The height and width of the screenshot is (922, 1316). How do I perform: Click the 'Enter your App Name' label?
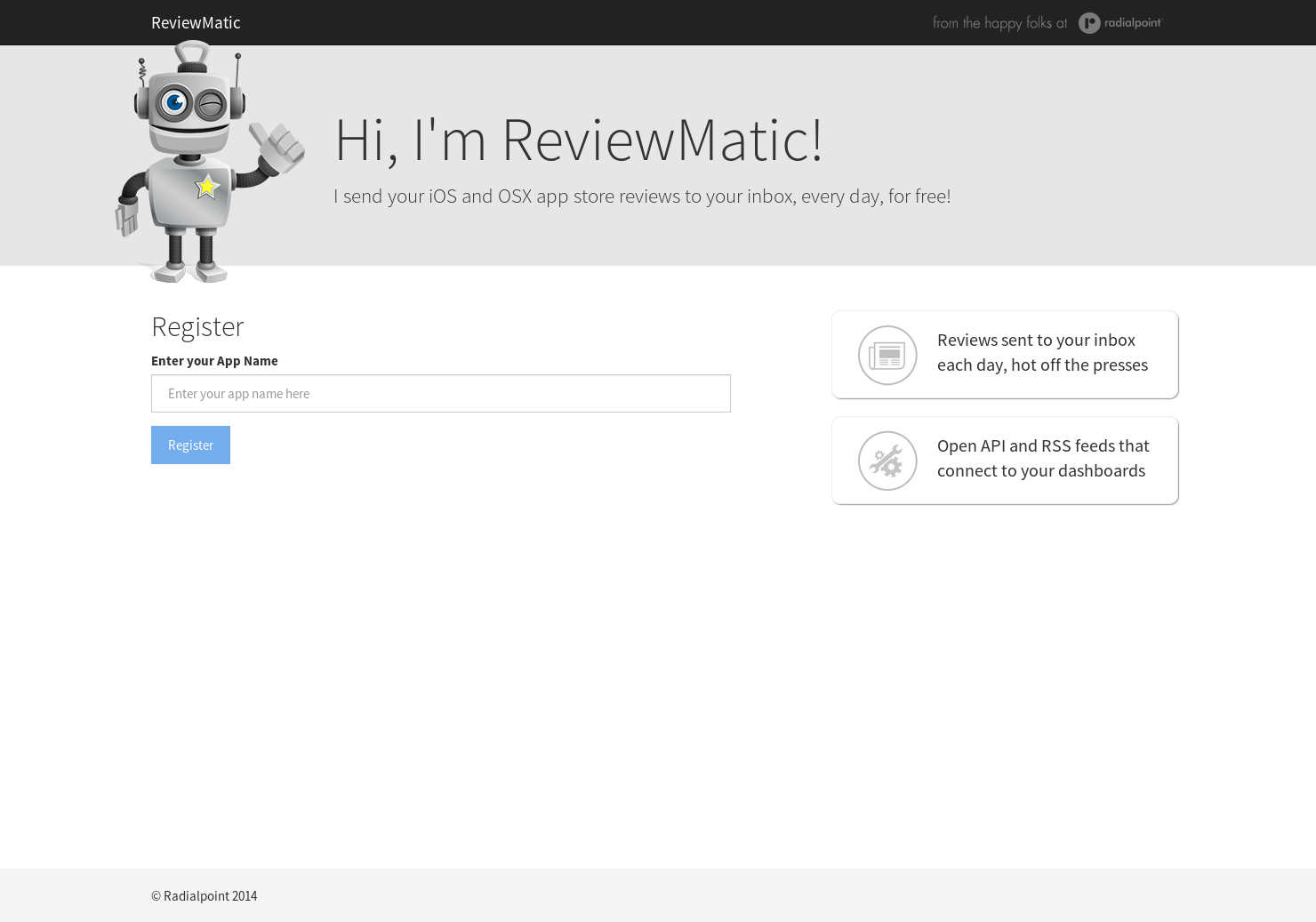[214, 360]
